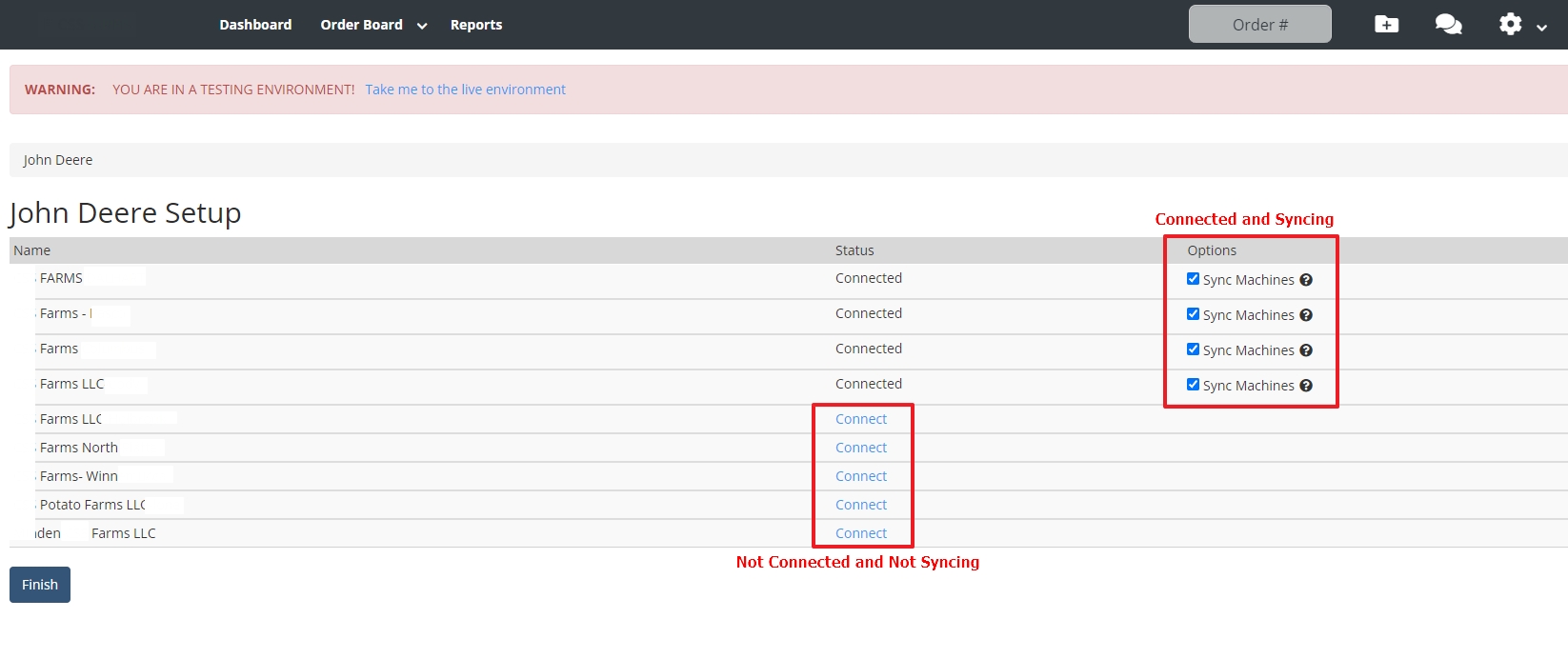Click the Order # search field
The width and height of the screenshot is (1568, 659).
point(1259,25)
